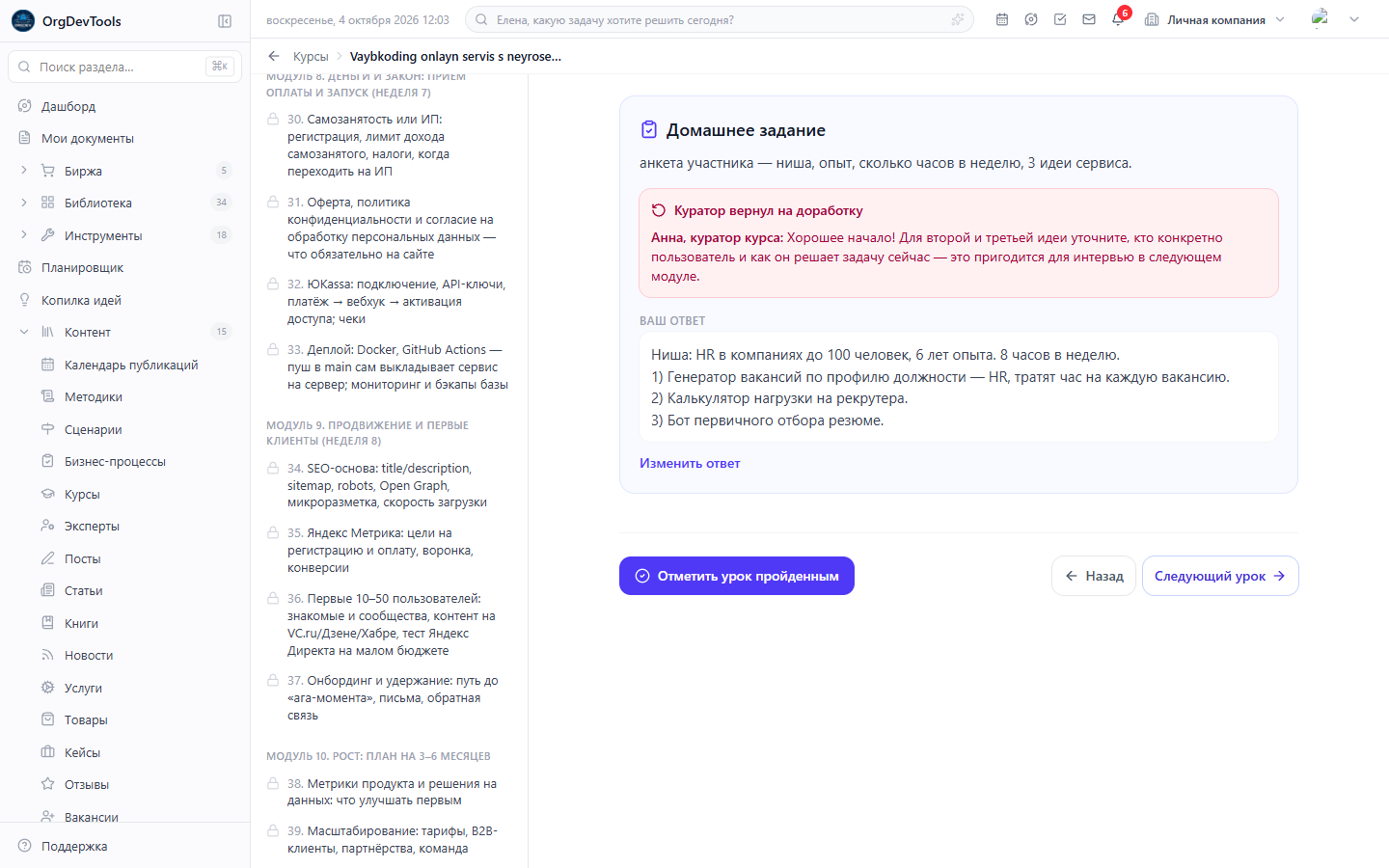
Task: Go to Курсы breadcrumb
Action: [x=311, y=56]
